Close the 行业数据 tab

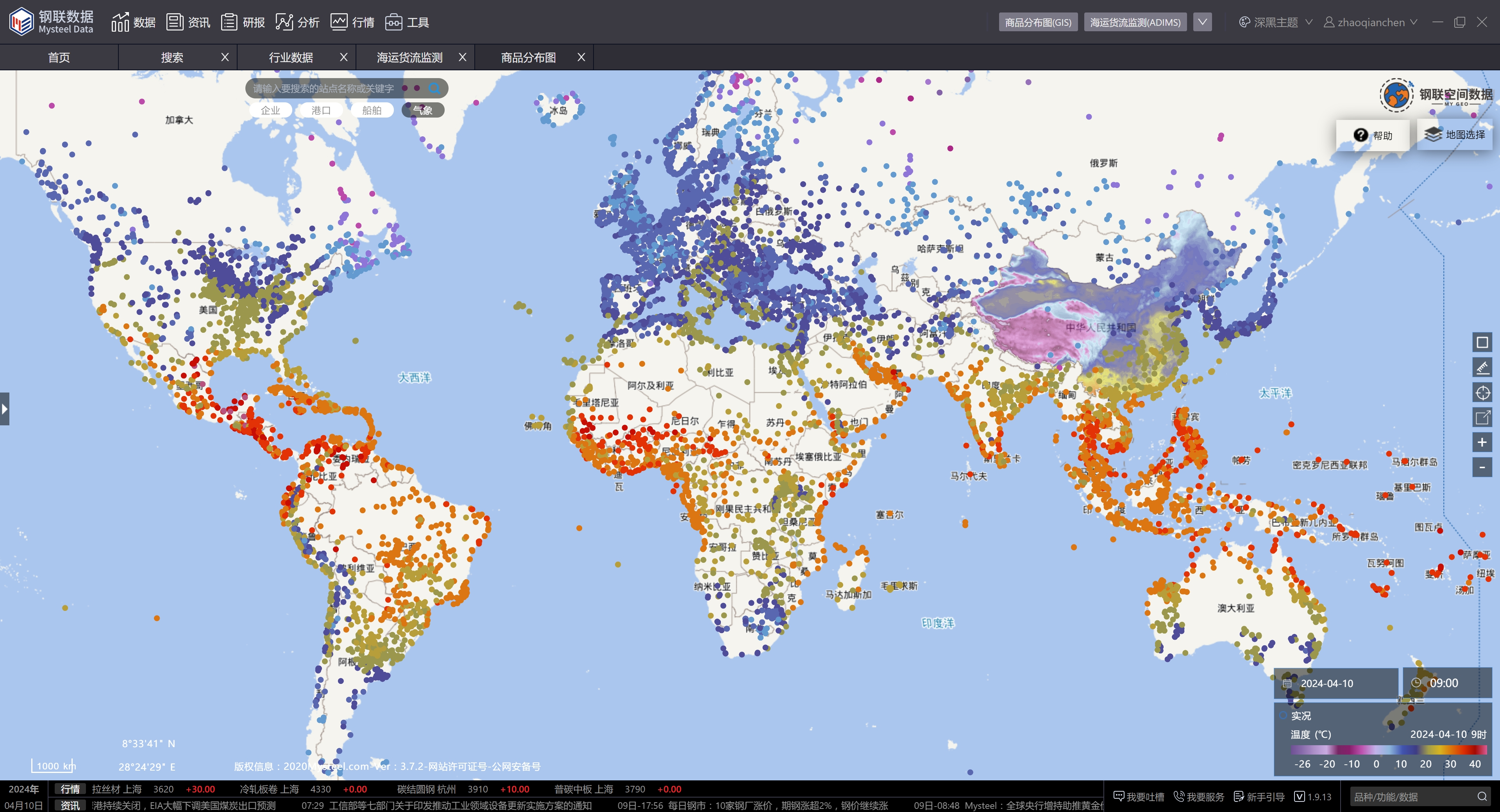coord(343,57)
